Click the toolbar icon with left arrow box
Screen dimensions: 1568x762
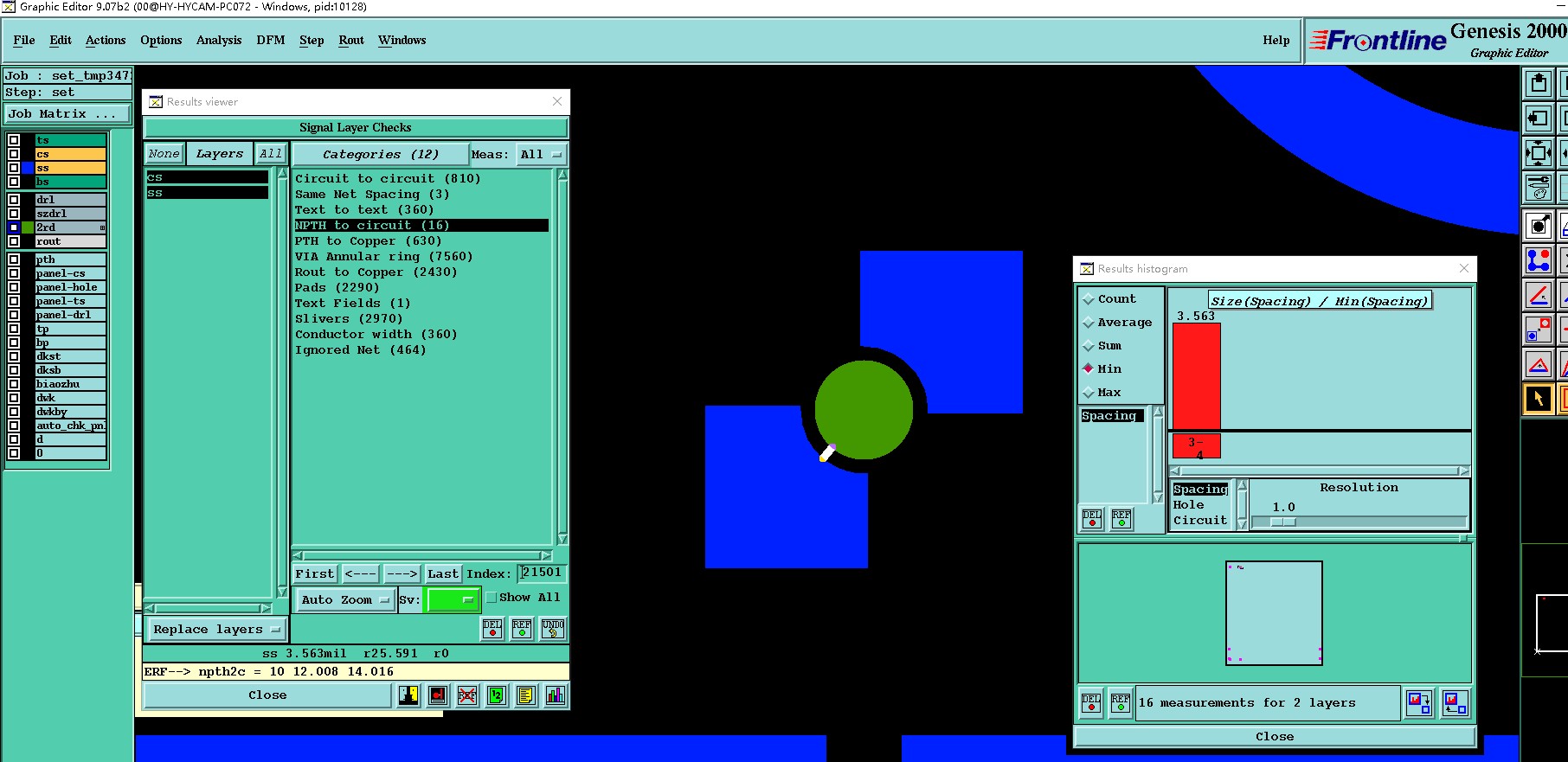pyautogui.click(x=1539, y=118)
